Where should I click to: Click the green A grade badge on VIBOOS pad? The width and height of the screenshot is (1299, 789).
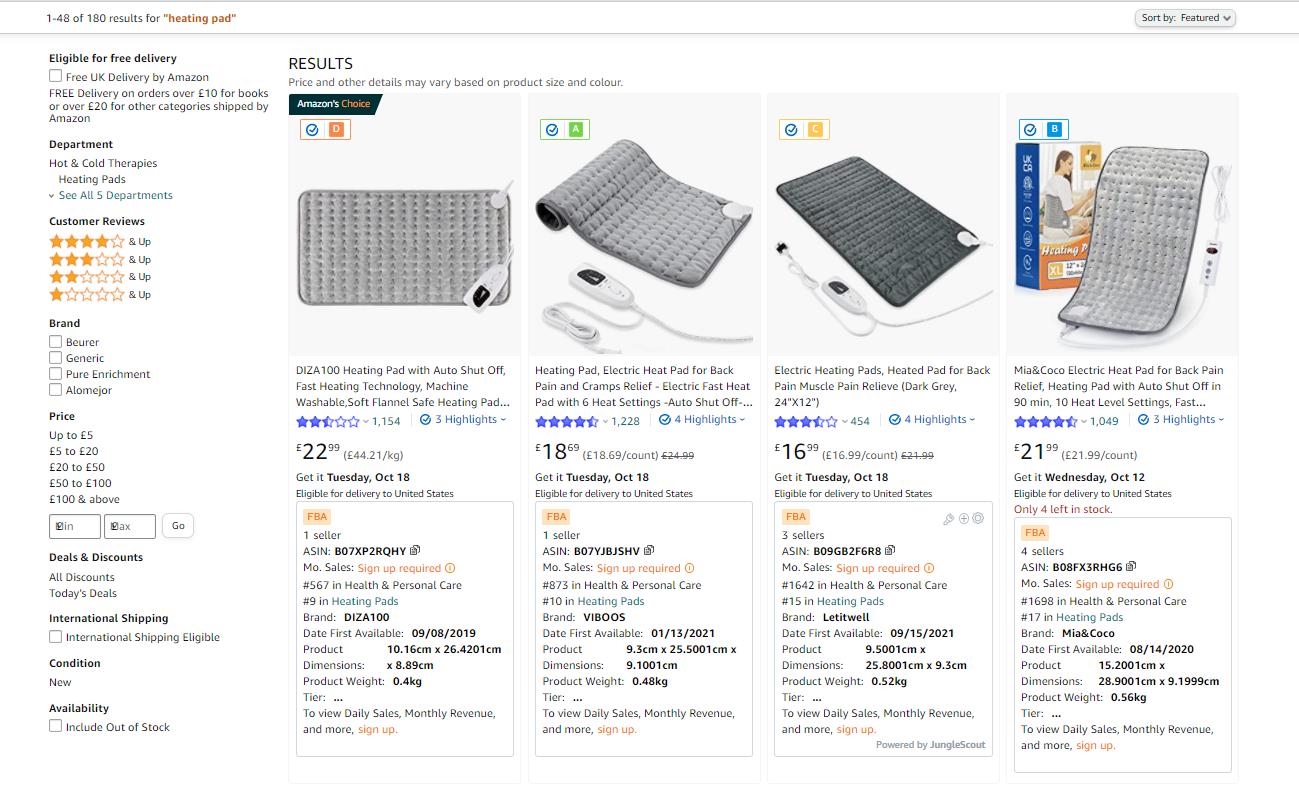coord(575,129)
